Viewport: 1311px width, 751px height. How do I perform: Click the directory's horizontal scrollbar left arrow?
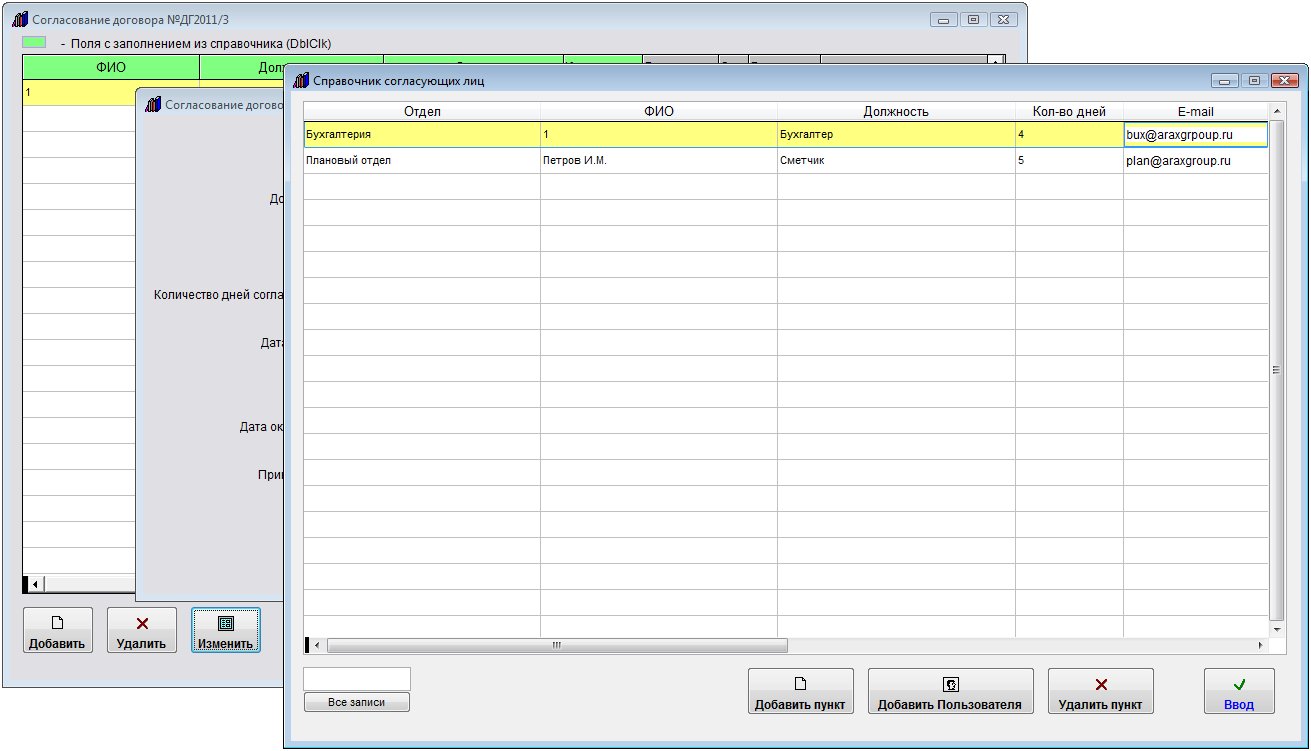318,645
